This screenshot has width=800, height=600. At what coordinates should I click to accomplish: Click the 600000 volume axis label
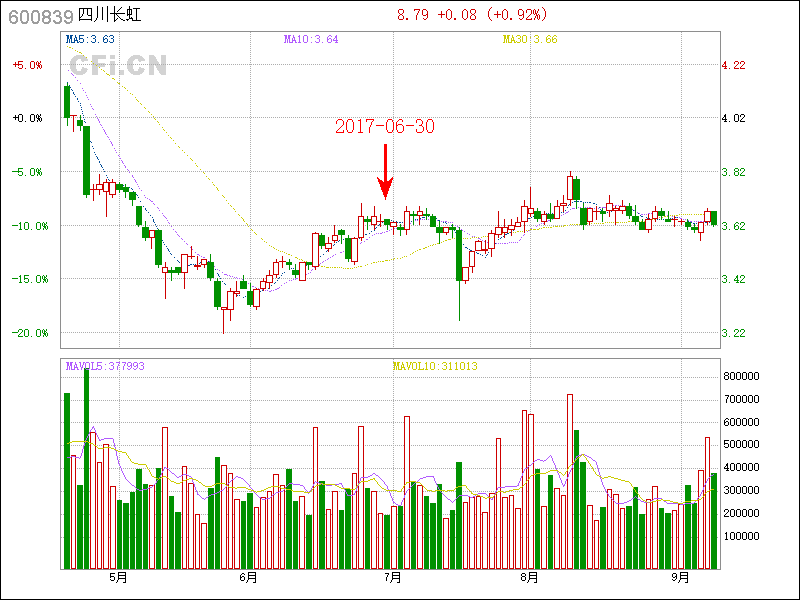741,422
